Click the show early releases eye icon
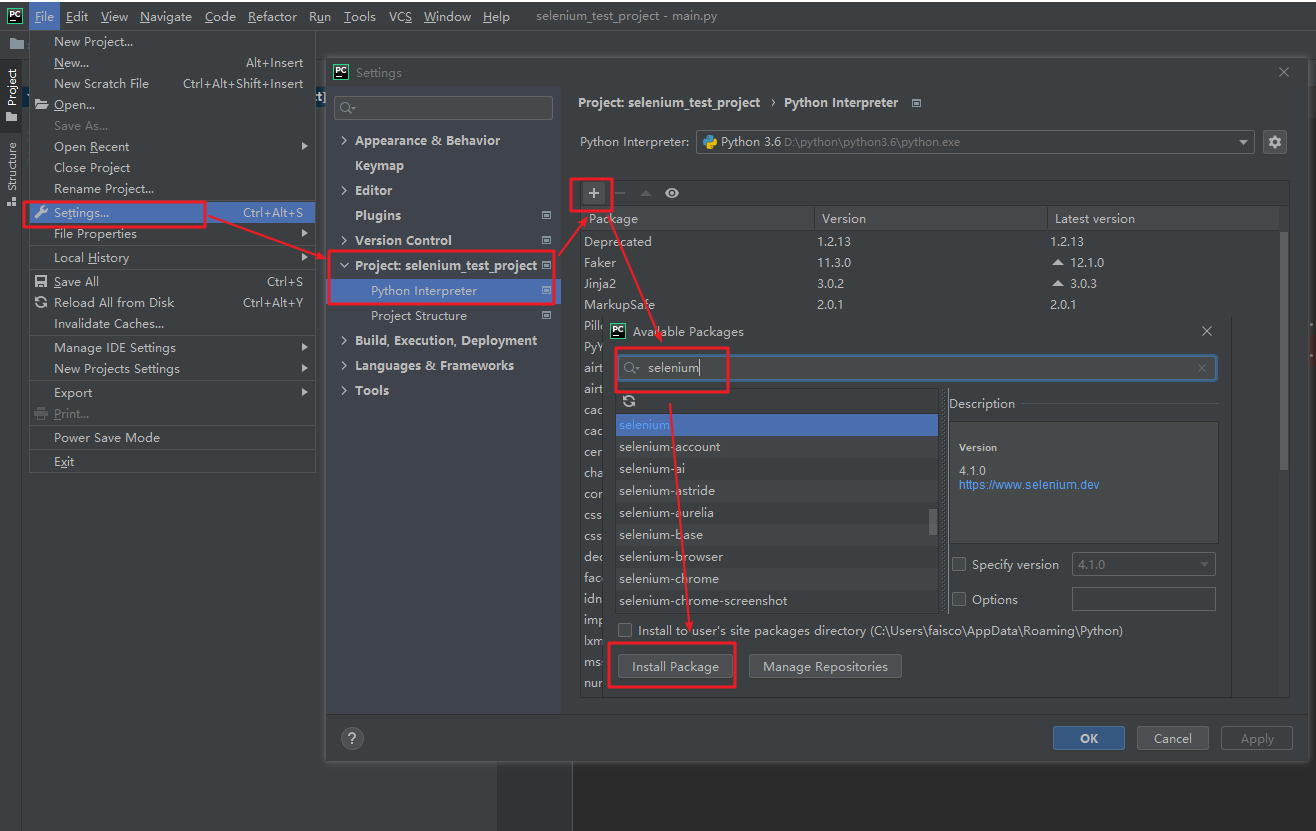 672,193
